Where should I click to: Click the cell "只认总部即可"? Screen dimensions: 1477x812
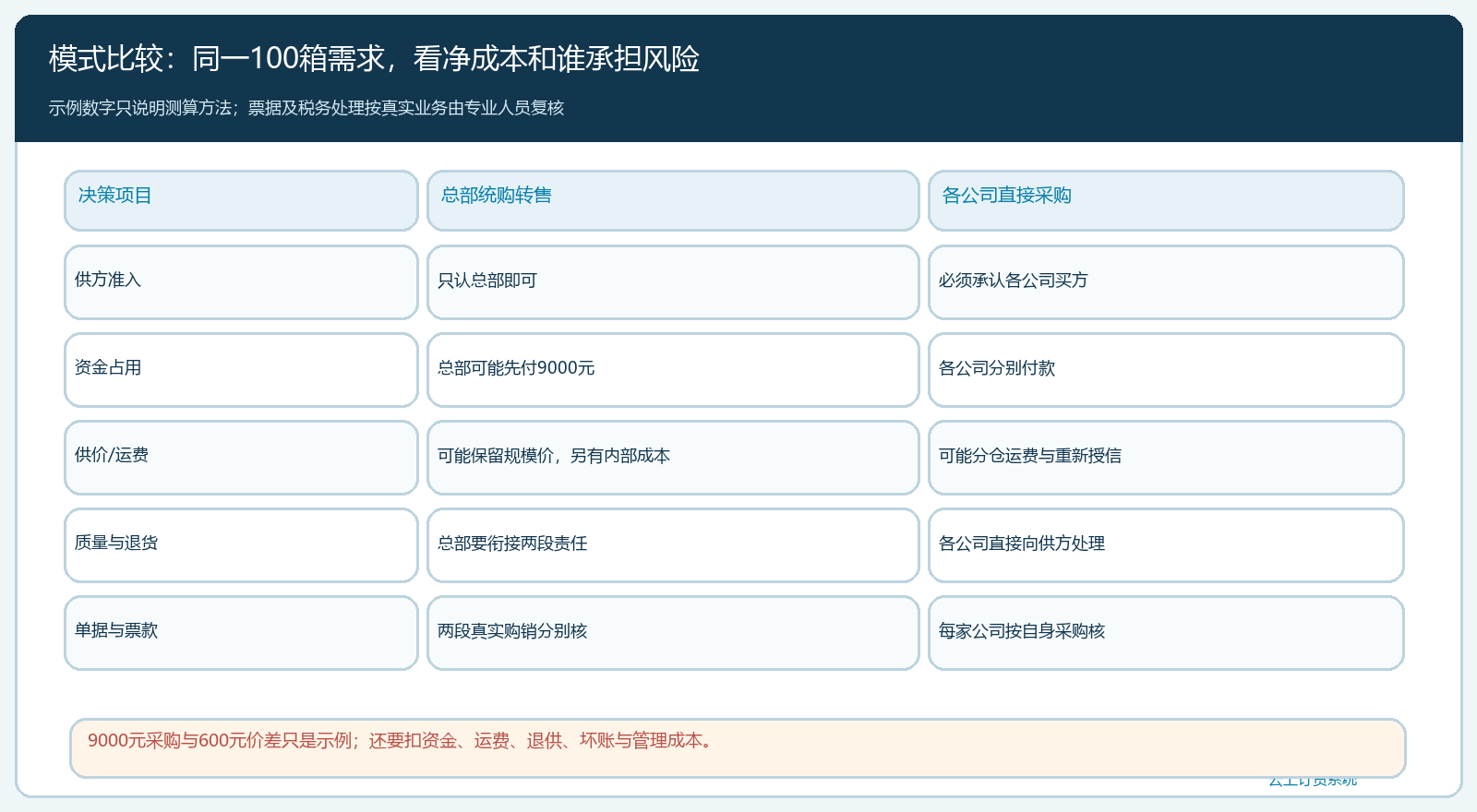(x=673, y=282)
